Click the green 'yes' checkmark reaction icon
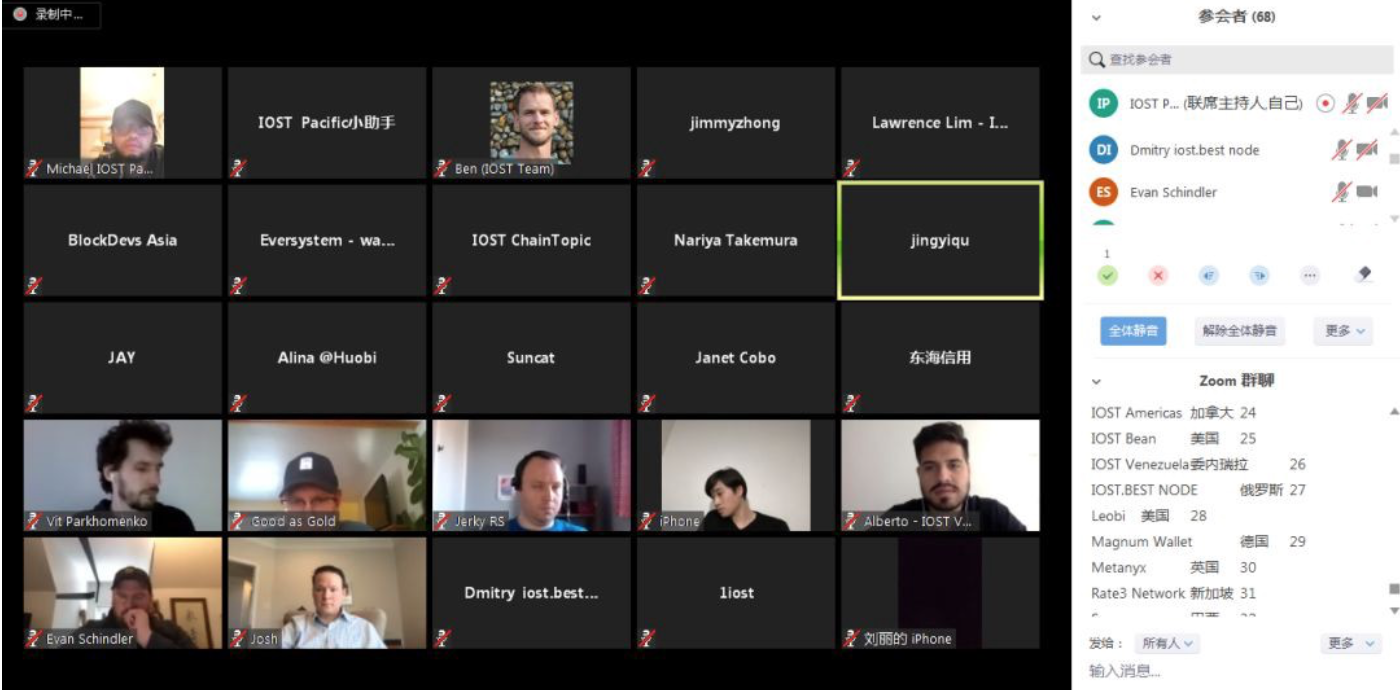This screenshot has height=690, width=1400. (x=1107, y=275)
